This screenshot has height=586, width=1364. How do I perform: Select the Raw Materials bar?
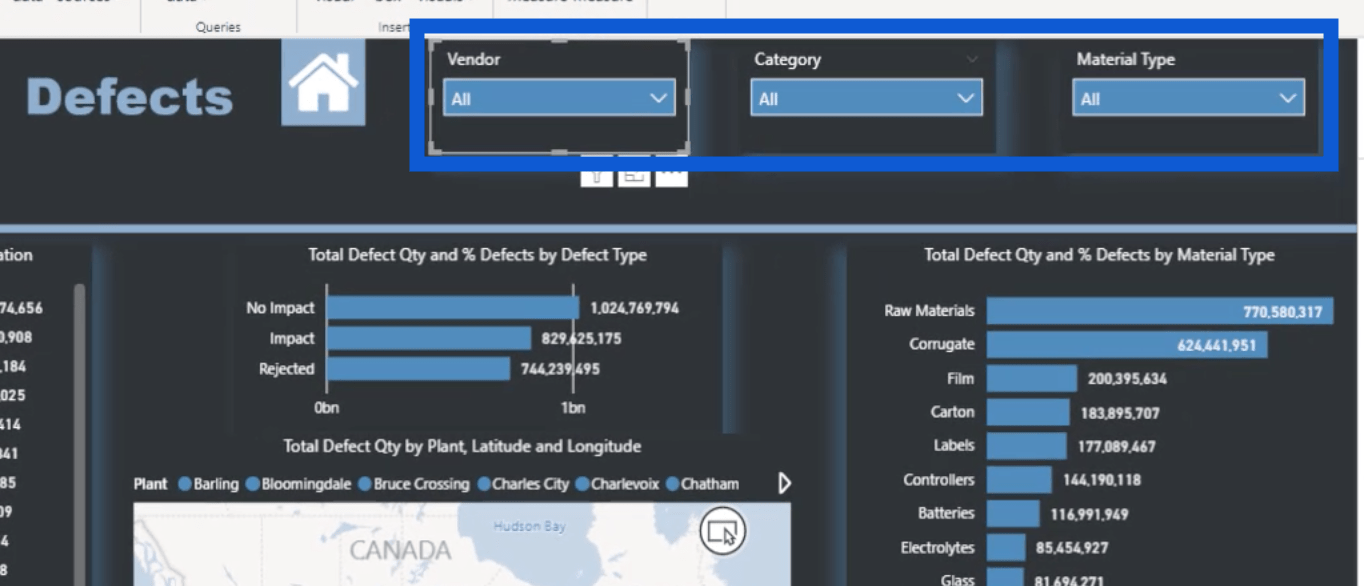pos(1159,311)
